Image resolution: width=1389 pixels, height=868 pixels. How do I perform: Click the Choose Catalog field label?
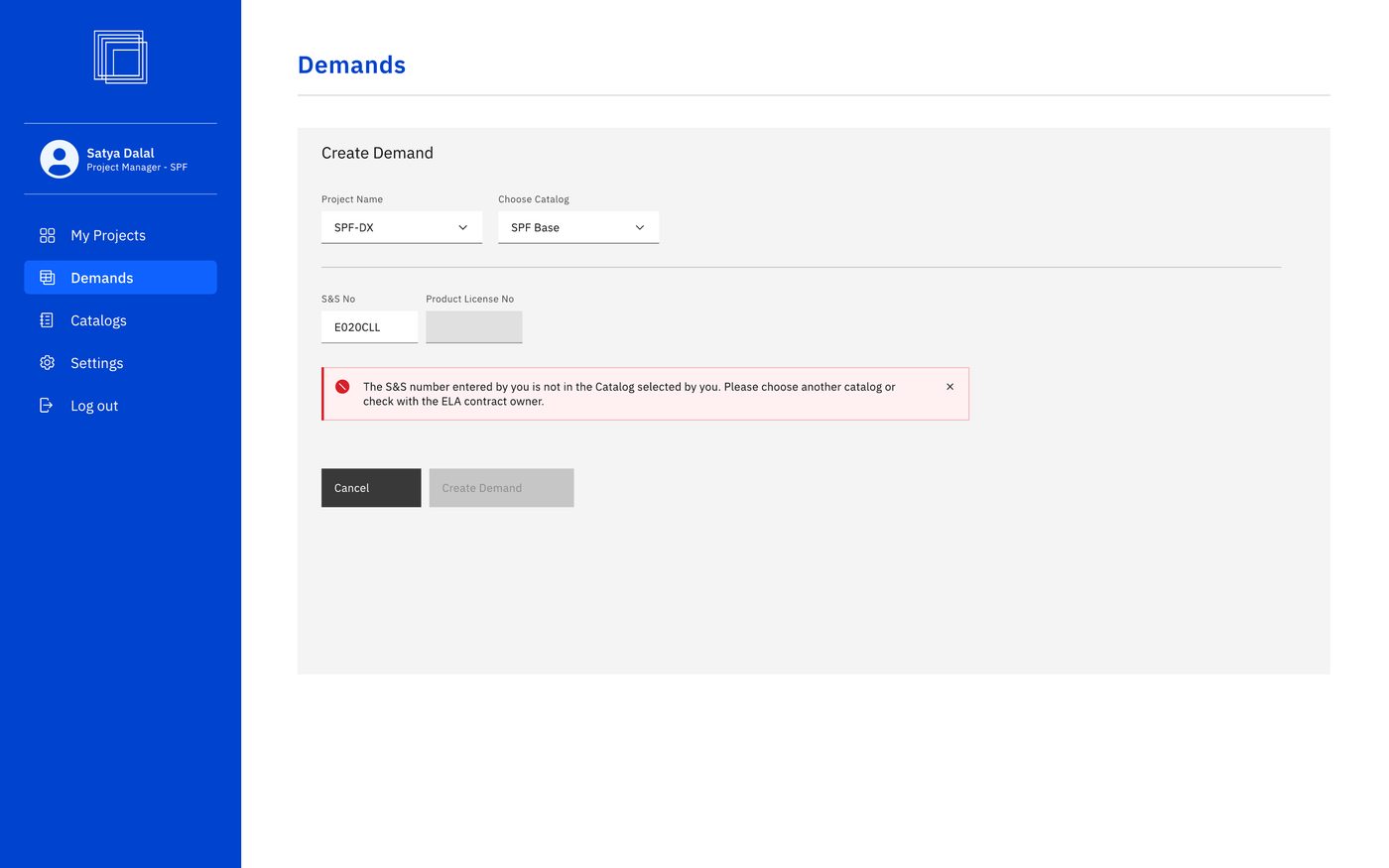point(534,199)
